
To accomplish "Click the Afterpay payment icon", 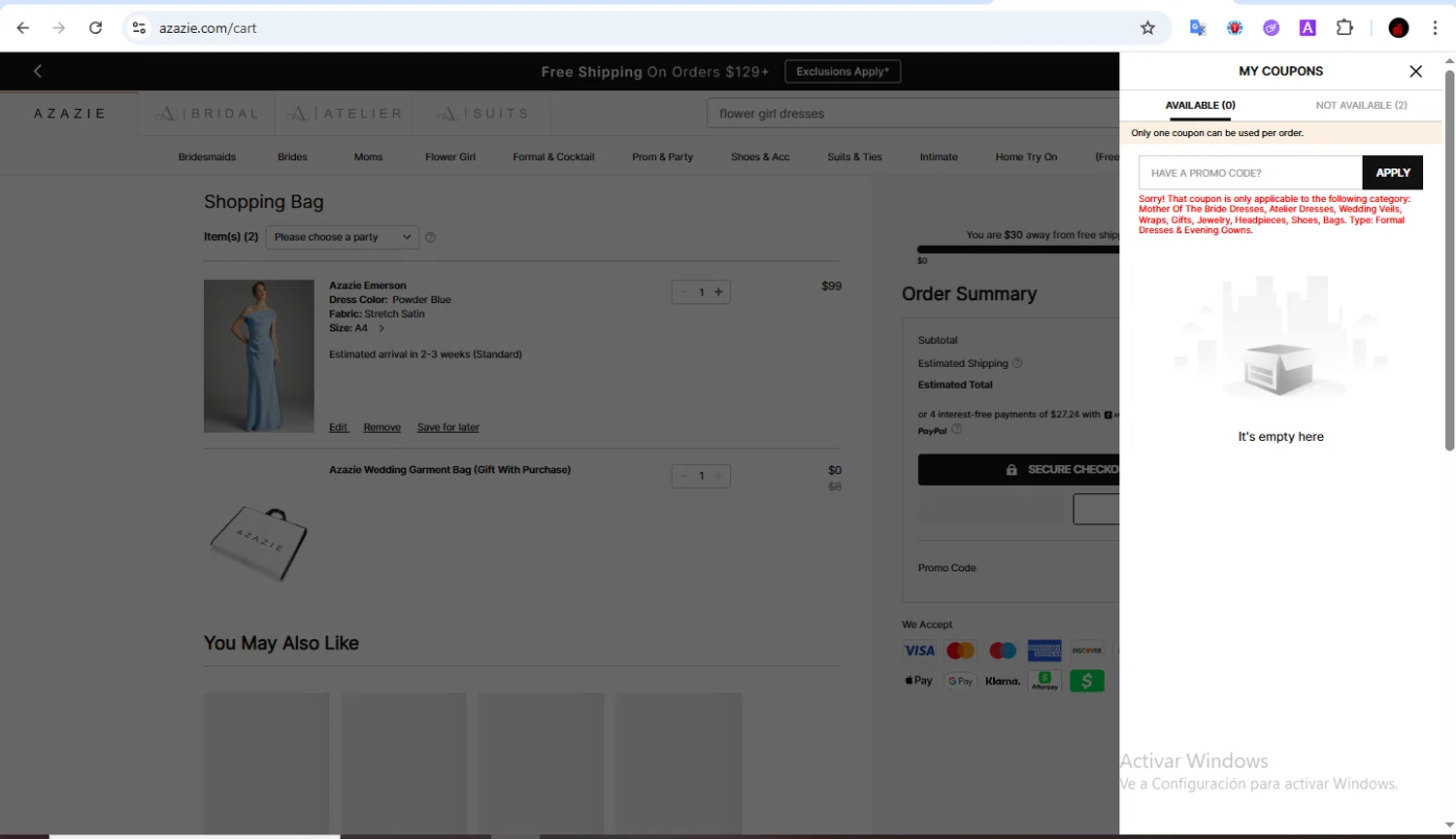I will coord(1044,681).
